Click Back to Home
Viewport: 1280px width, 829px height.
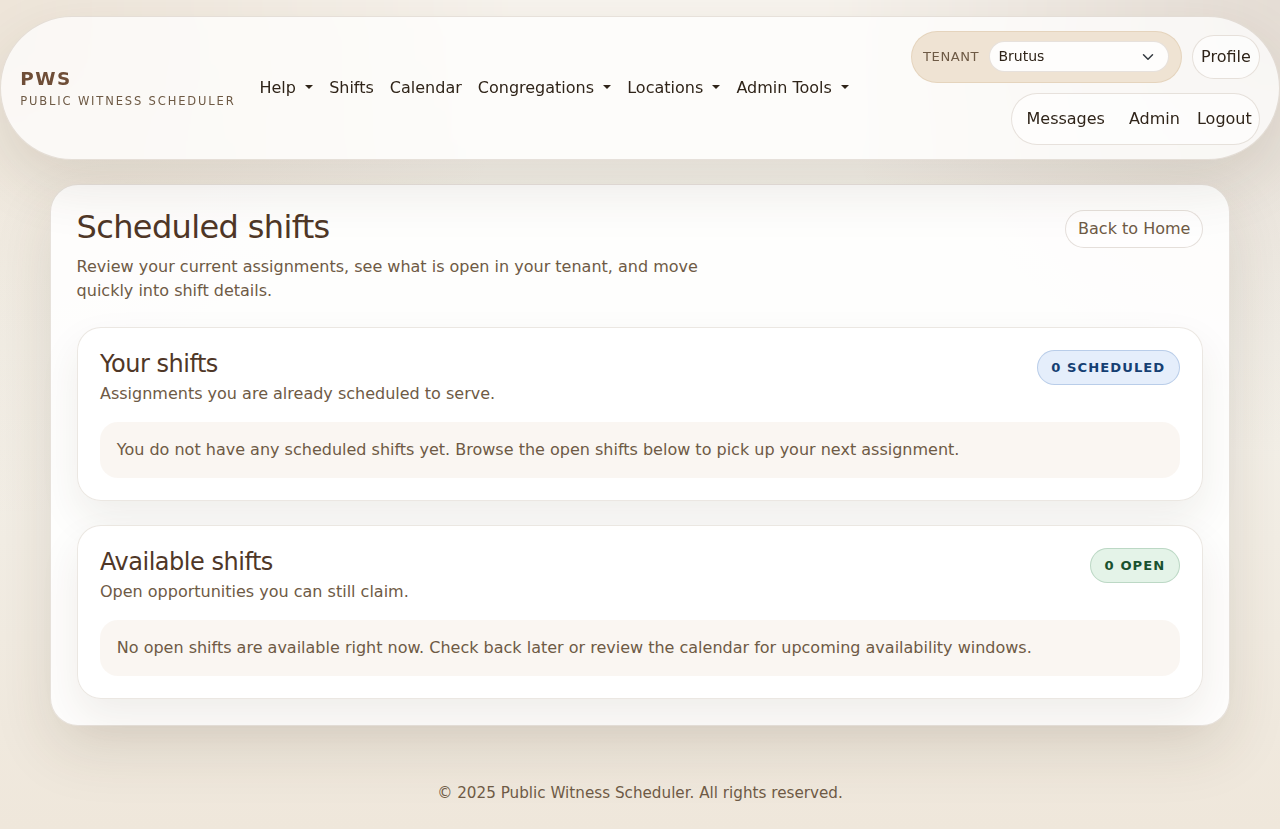pyautogui.click(x=1133, y=229)
